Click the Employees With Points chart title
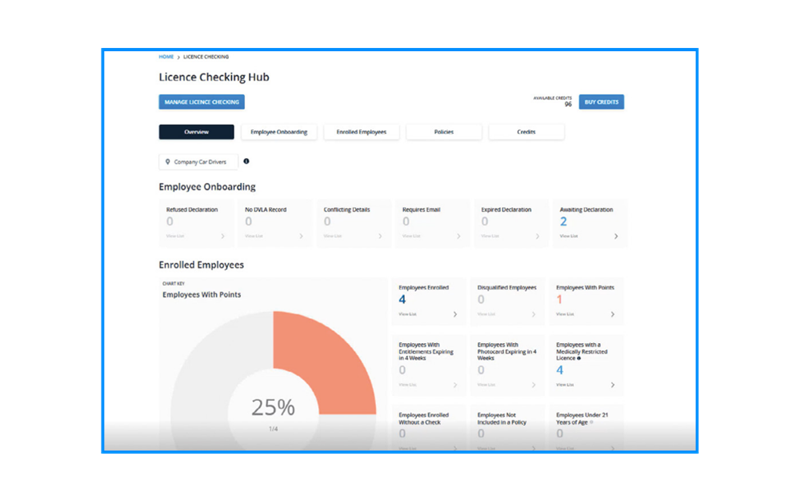This screenshot has height=480, width=800. [202, 294]
